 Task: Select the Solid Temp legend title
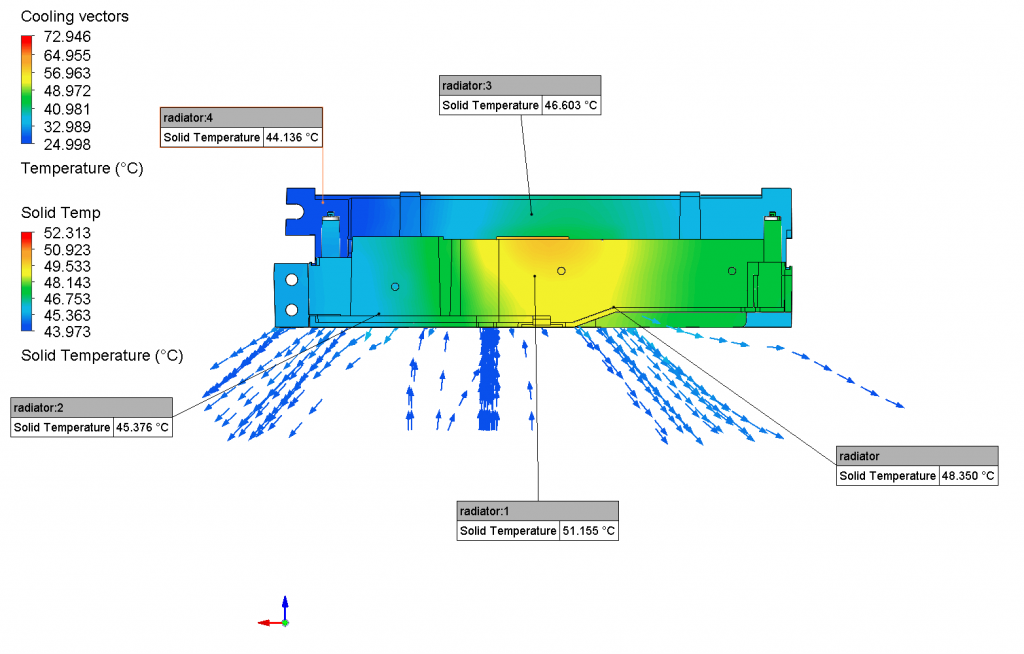coord(61,213)
